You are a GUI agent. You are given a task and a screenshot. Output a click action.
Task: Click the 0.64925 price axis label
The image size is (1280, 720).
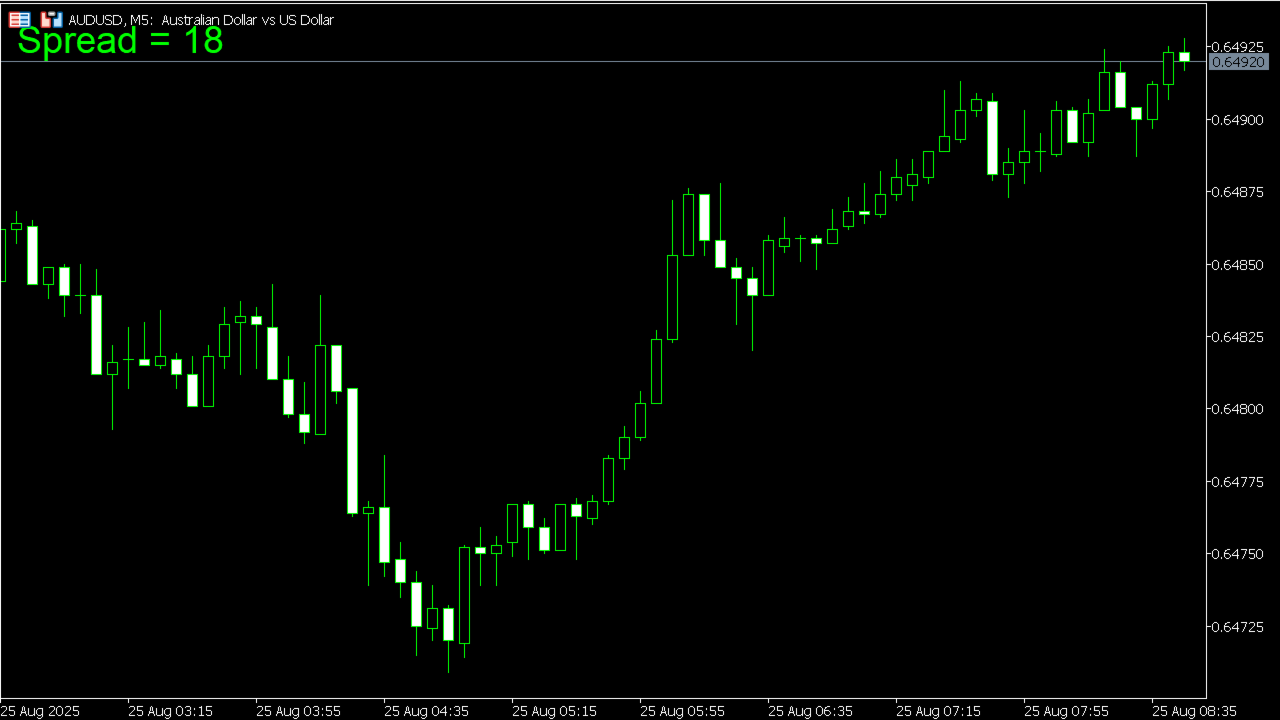tap(1238, 47)
